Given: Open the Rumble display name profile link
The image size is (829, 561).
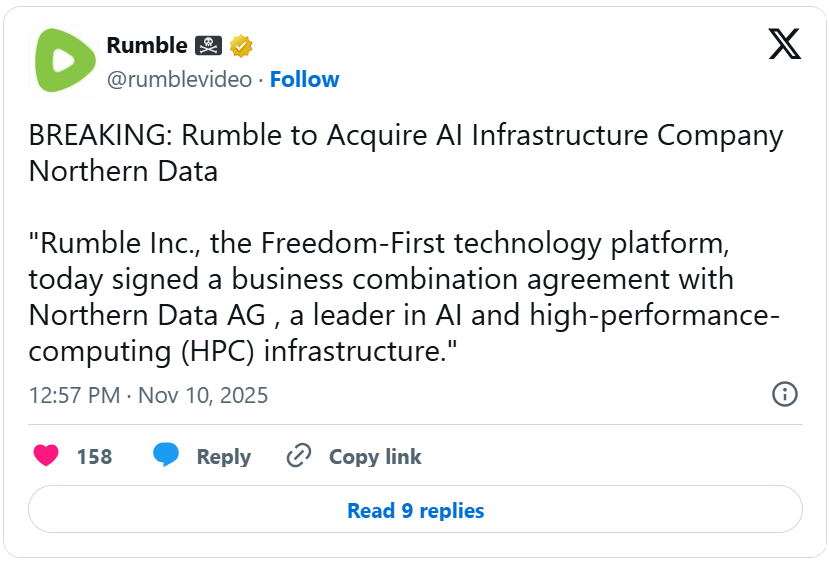Looking at the screenshot, I should (146, 45).
